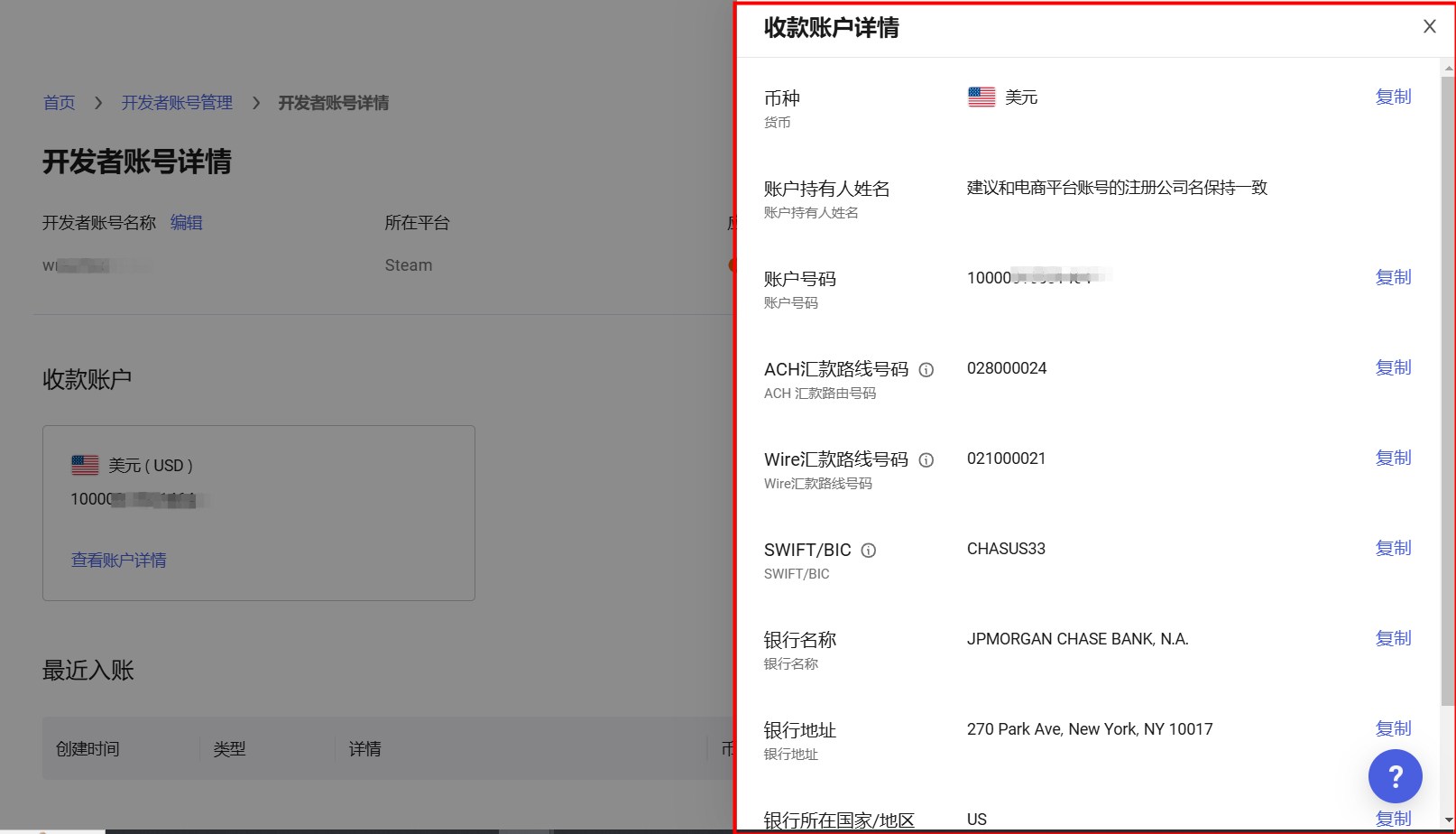Click the 详情 column header
This screenshot has width=1456, height=834.
364,749
